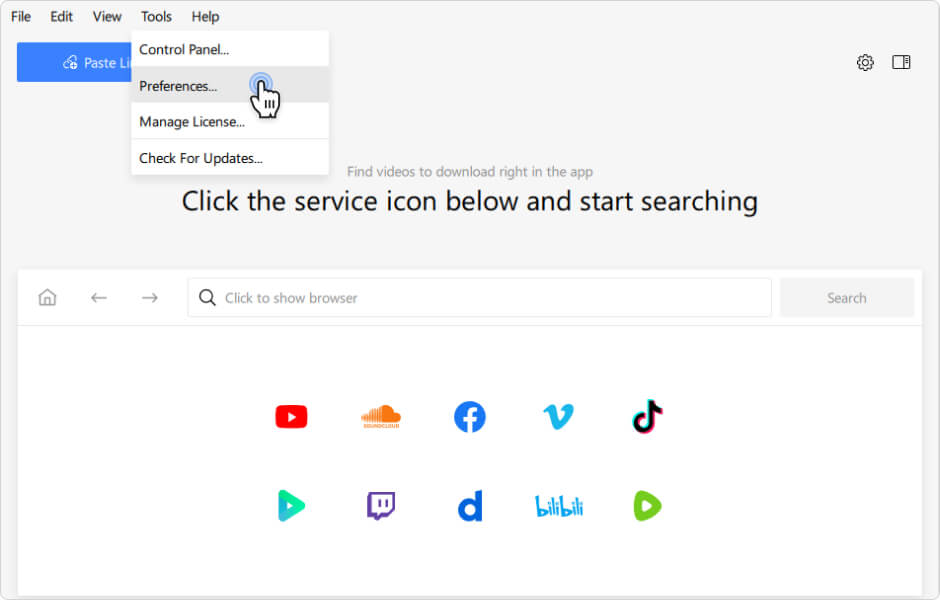Choose Preferences from the Tools menu
Viewport: 940px width, 600px height.
[178, 86]
